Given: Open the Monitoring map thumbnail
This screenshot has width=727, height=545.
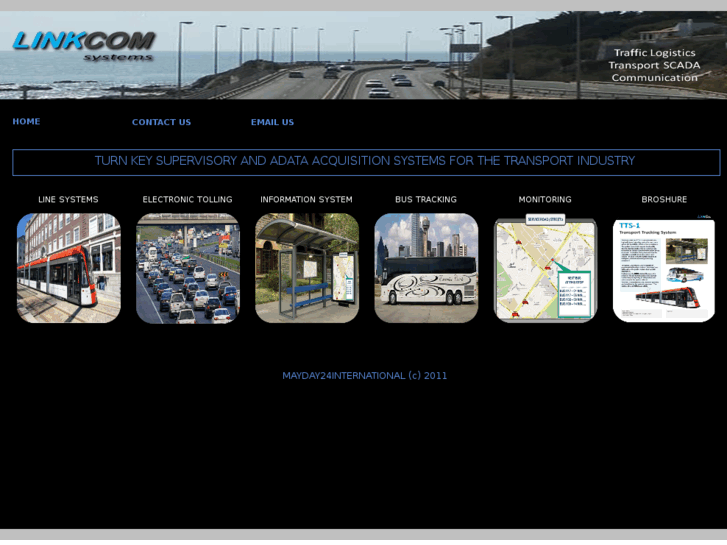Looking at the screenshot, I should pyautogui.click(x=545, y=268).
